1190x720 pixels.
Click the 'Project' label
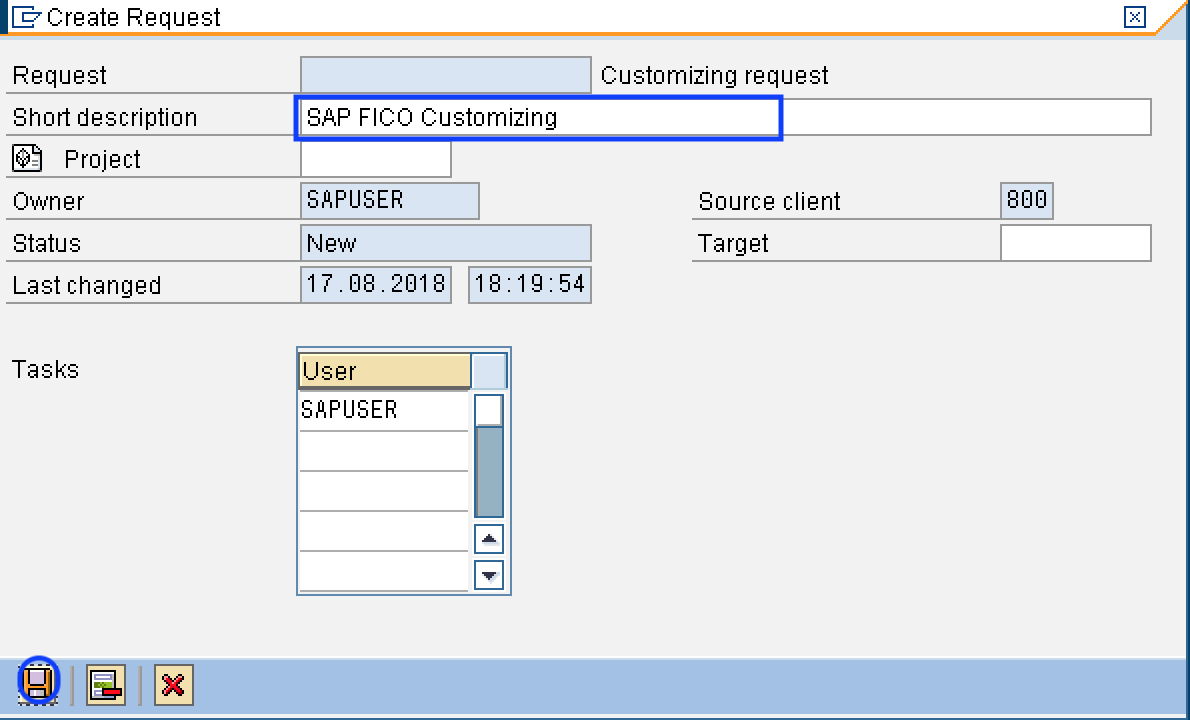(x=102, y=159)
